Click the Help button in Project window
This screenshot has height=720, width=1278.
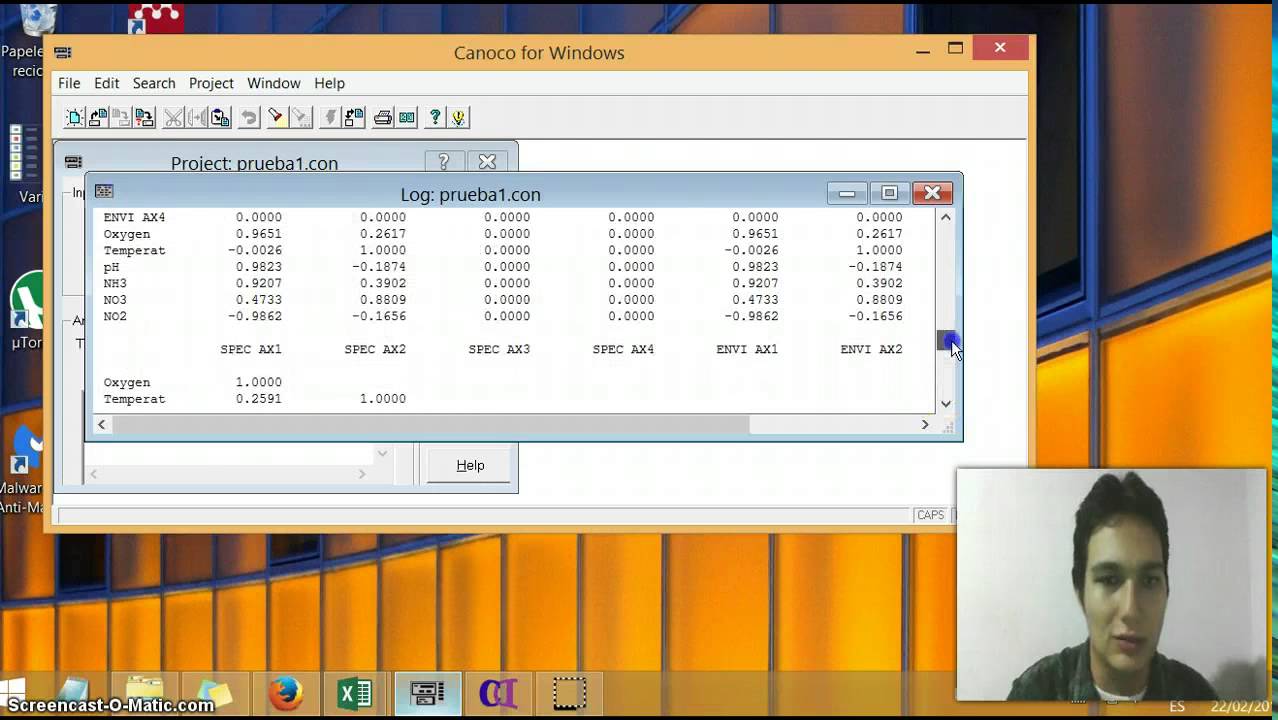point(470,465)
